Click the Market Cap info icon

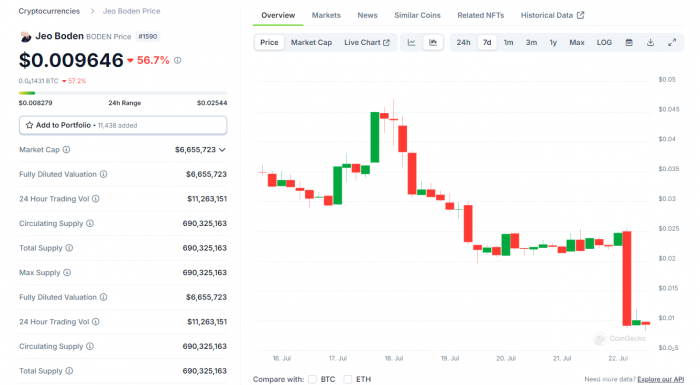(66, 150)
